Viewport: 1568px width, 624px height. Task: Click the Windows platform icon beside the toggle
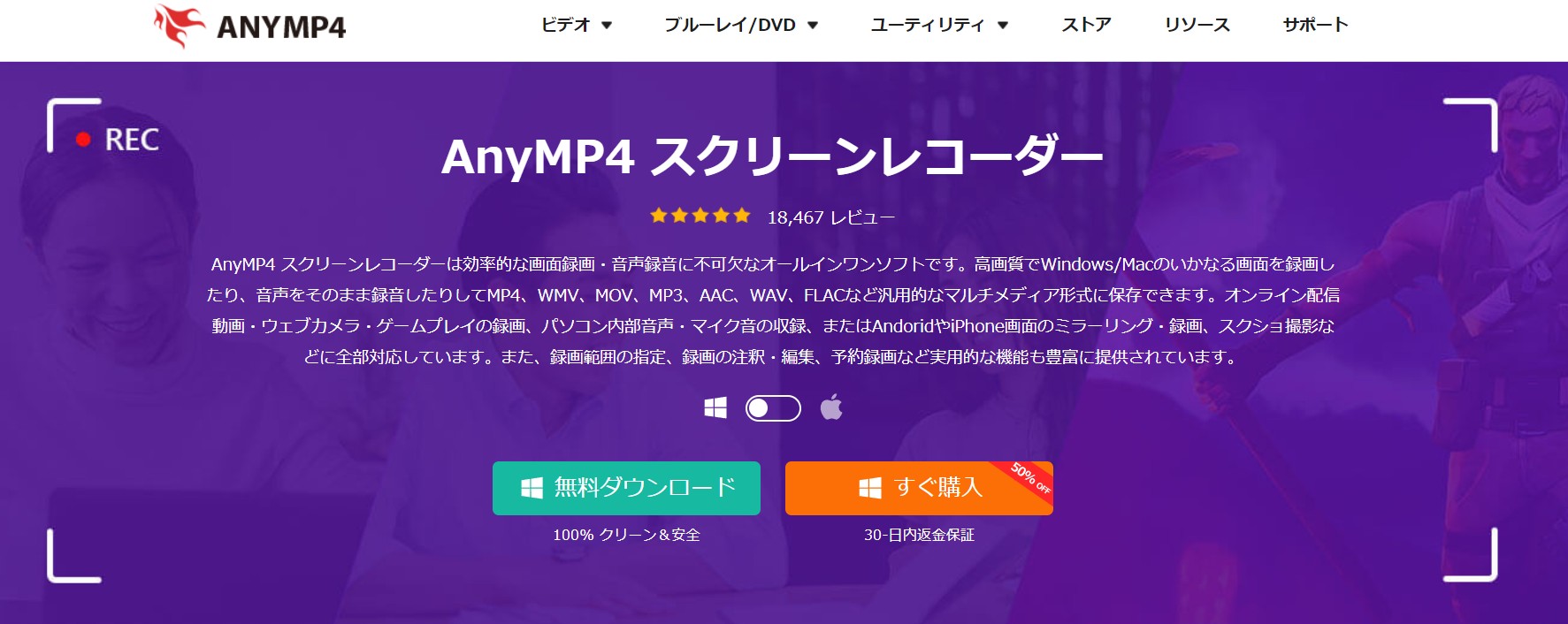(x=715, y=407)
